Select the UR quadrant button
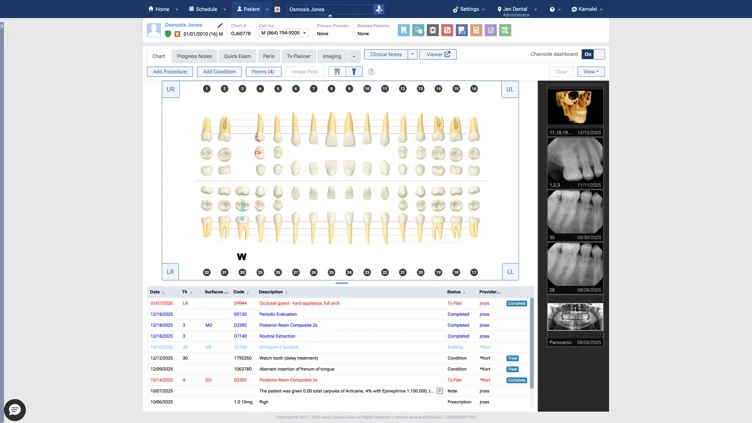This screenshot has height=423, width=752. [171, 89]
